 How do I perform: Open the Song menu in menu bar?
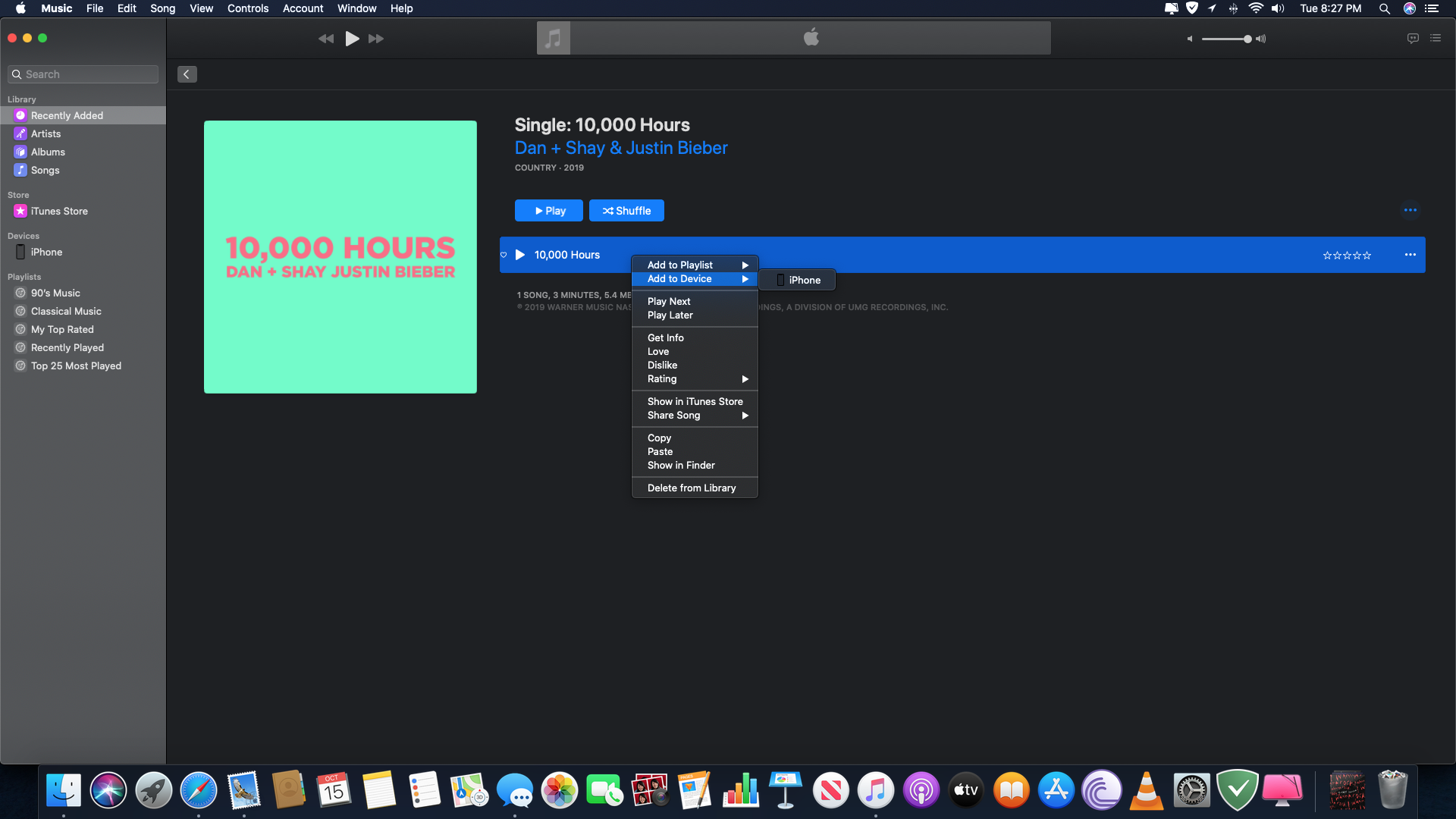(x=162, y=8)
